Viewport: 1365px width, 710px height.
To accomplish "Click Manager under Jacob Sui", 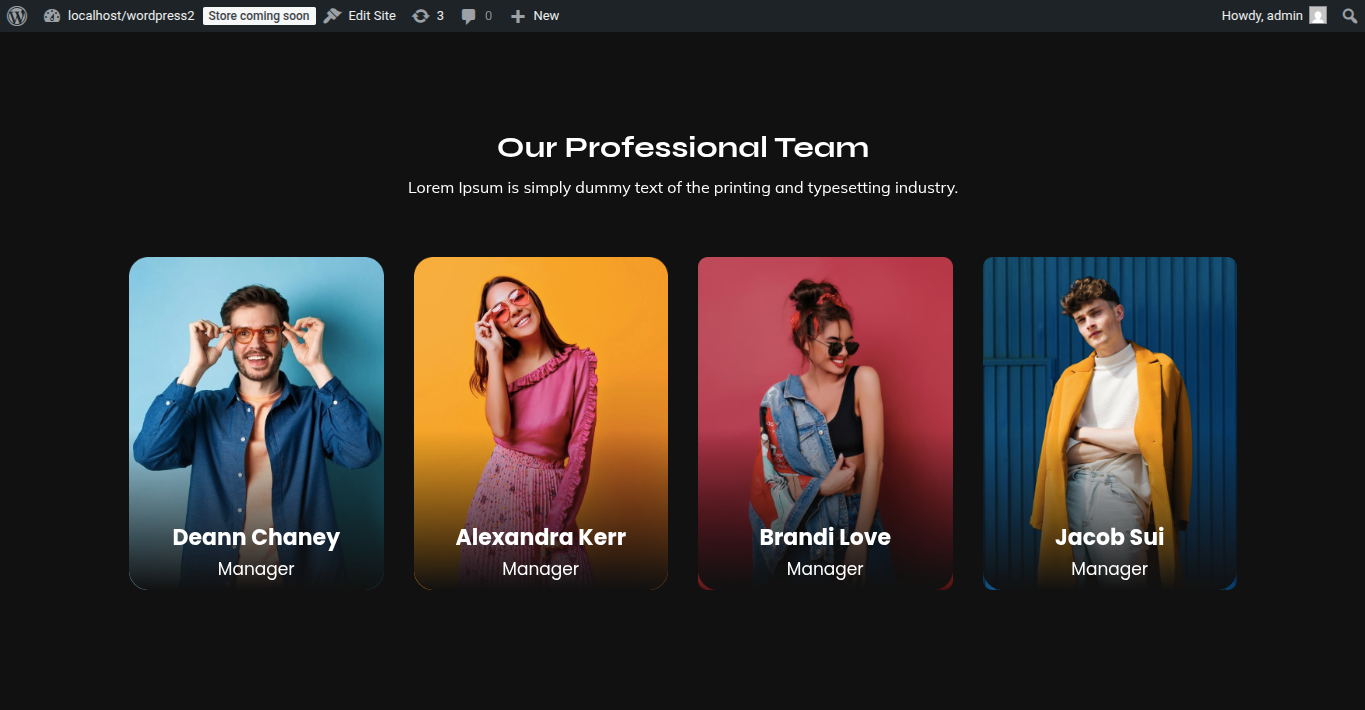I will pyautogui.click(x=1110, y=569).
